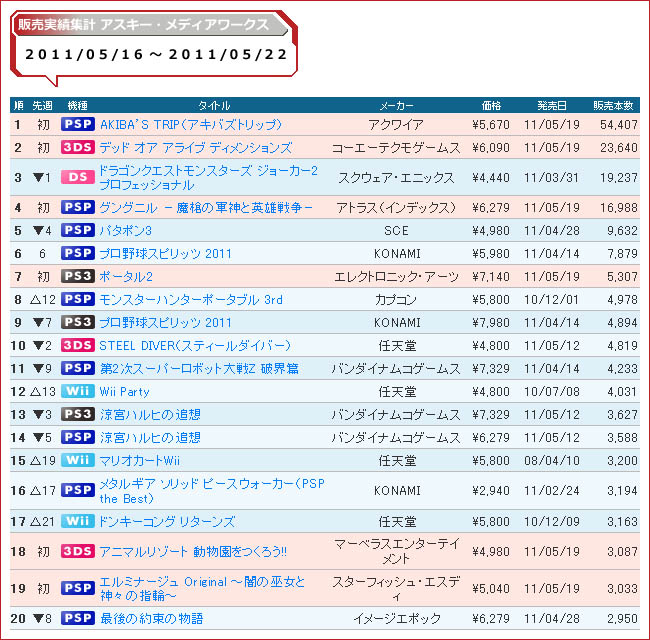This screenshot has height=640, width=650.
Task: Click the Wii badge beside ドンキーコング リターンズ
Action: click(78, 521)
